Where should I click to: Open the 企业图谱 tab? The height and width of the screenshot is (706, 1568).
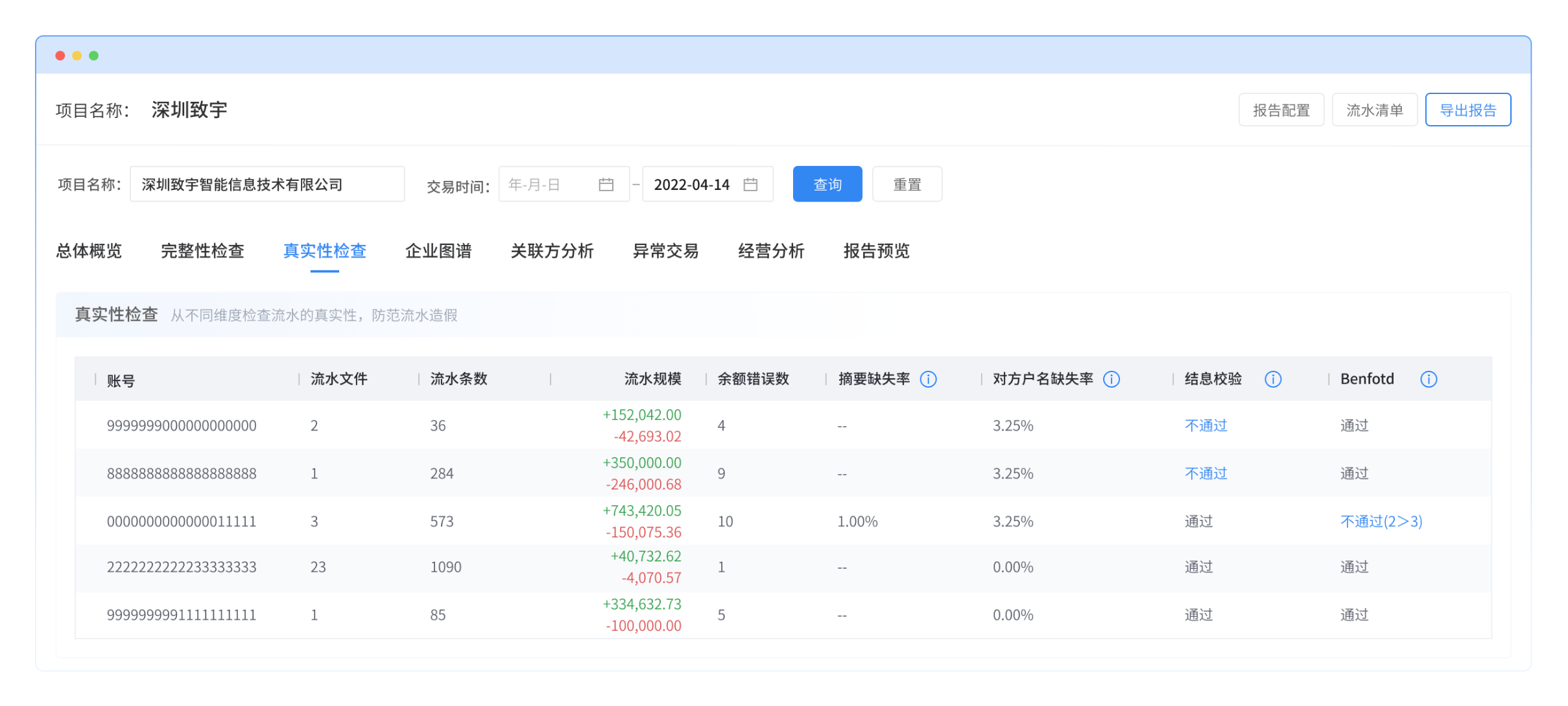pyautogui.click(x=438, y=251)
